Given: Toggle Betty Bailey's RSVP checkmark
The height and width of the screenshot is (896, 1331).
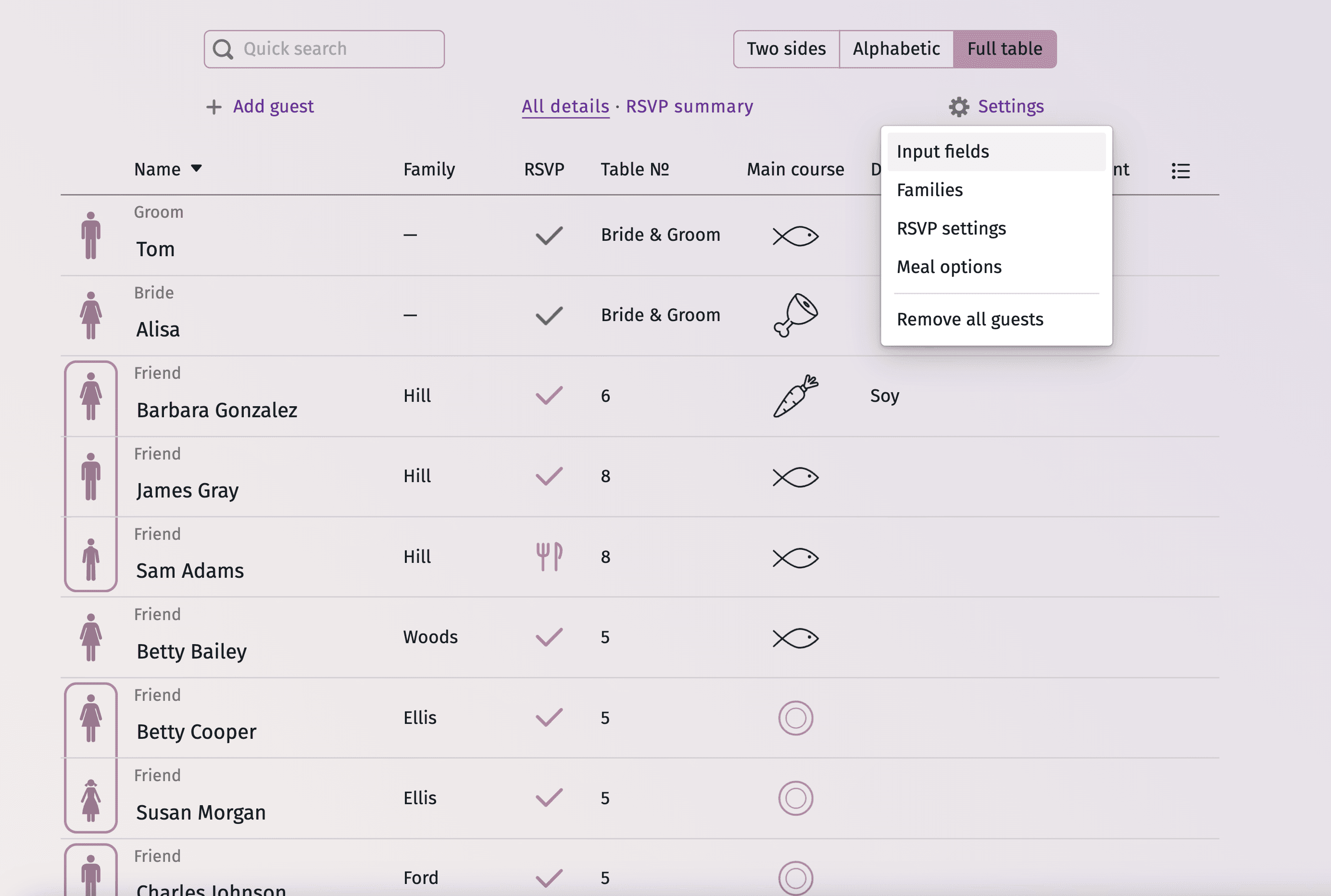Looking at the screenshot, I should pyautogui.click(x=549, y=637).
